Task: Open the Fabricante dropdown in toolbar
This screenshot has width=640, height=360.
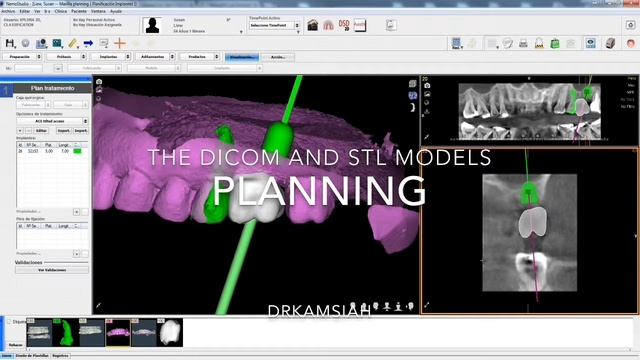Action: pyautogui.click(x=94, y=68)
